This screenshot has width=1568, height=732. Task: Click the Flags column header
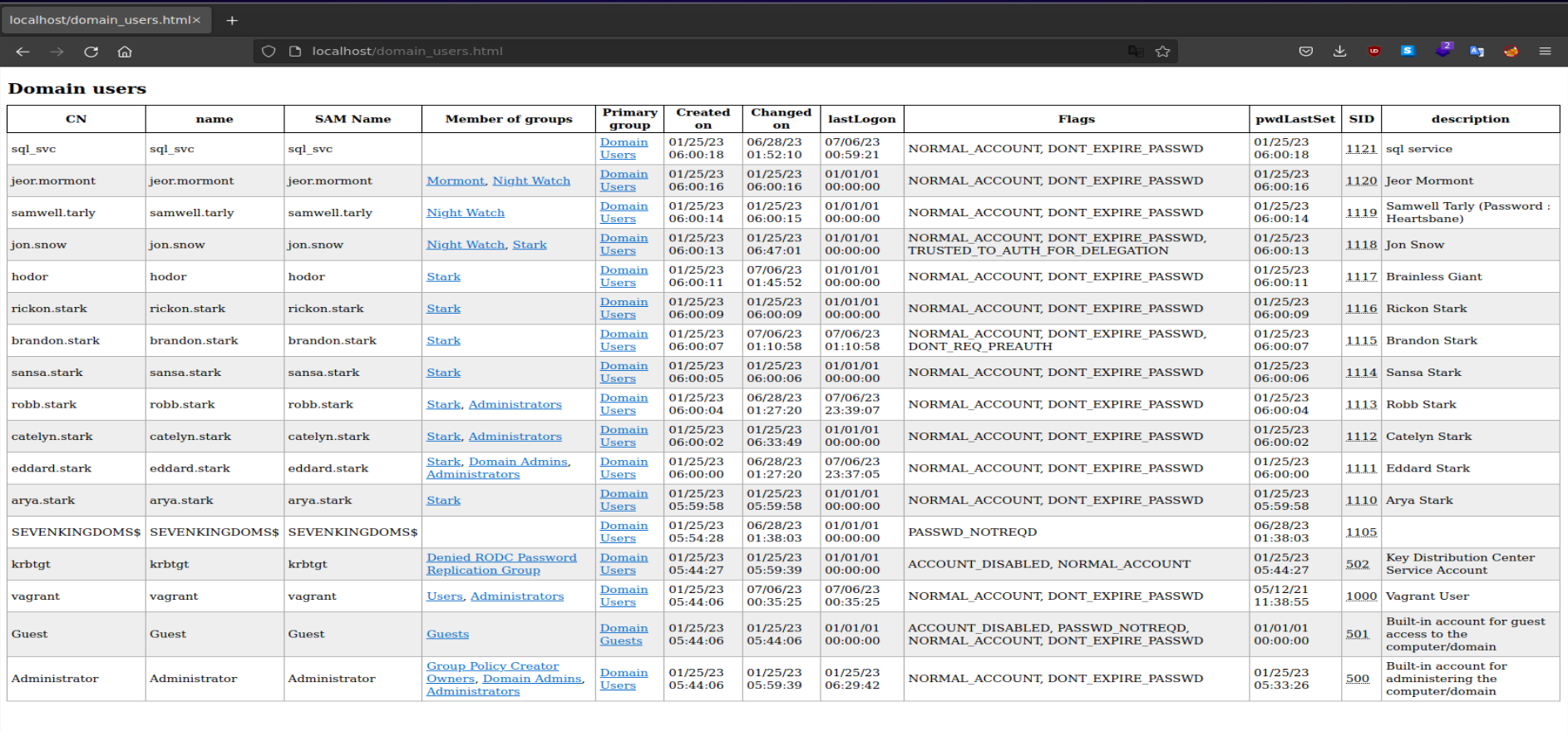tap(1077, 119)
